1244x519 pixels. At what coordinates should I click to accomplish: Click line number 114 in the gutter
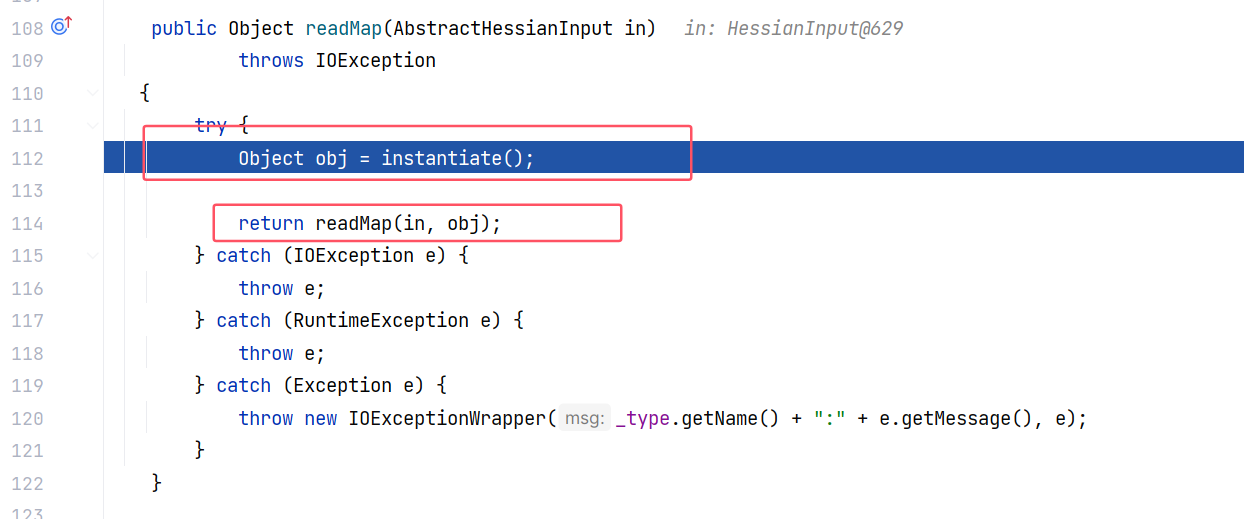[x=27, y=223]
